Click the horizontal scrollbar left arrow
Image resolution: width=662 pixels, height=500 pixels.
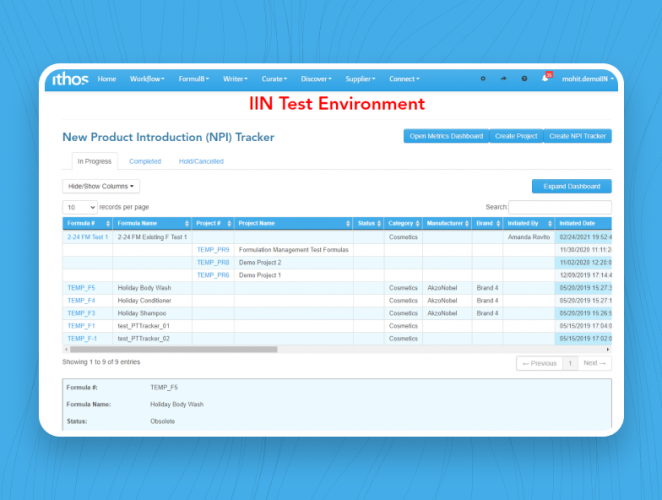[66, 350]
